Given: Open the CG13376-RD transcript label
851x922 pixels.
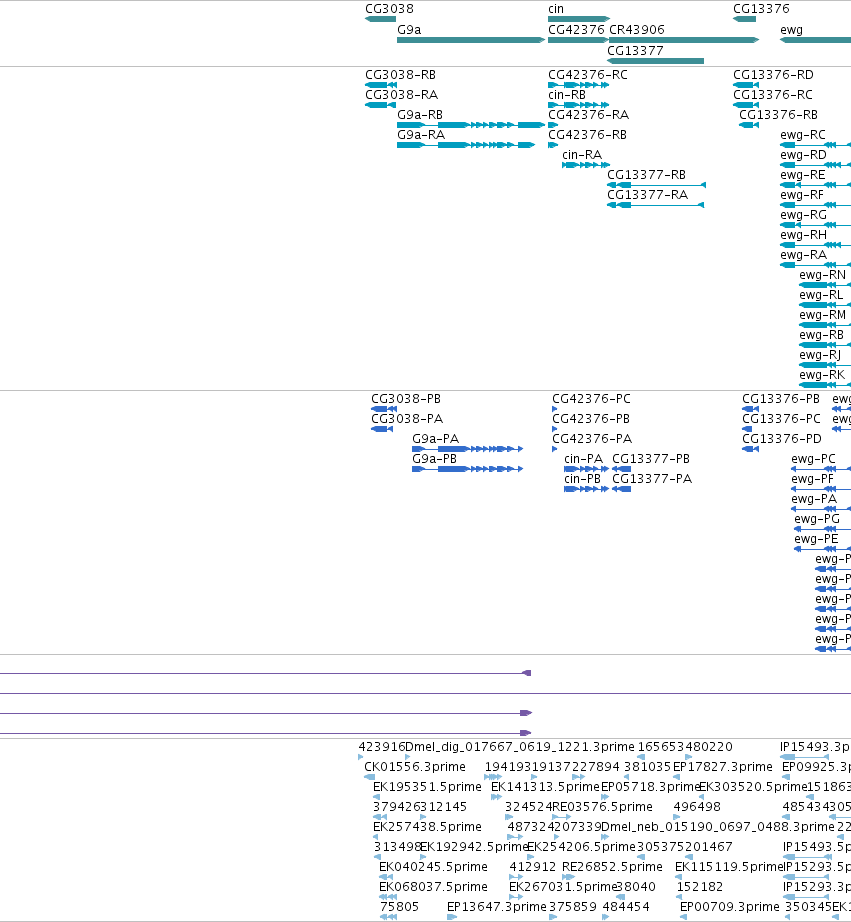Looking at the screenshot, I should 773,75.
